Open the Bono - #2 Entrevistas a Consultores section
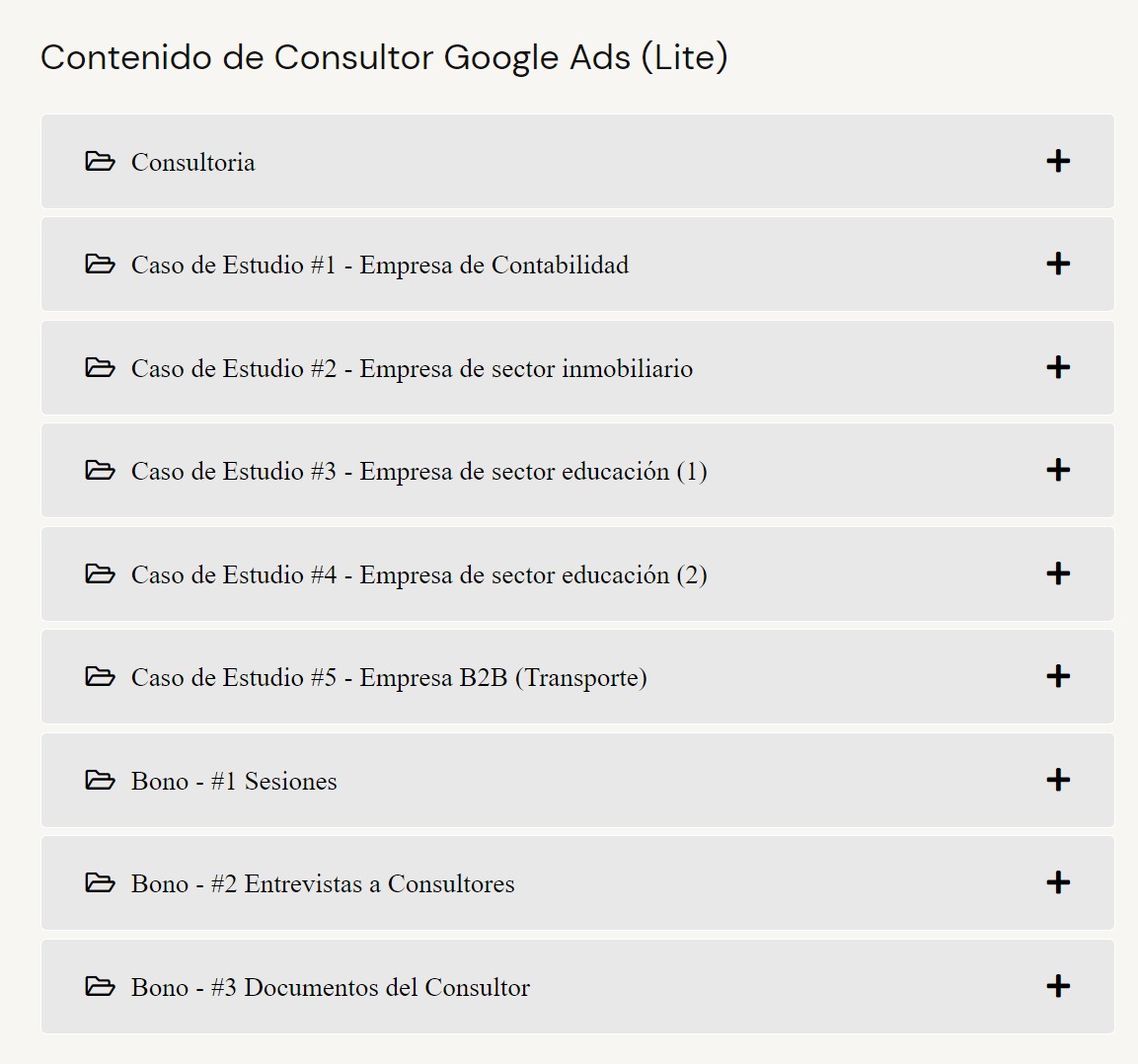Screen dimensions: 1138x1064 click(x=1057, y=882)
